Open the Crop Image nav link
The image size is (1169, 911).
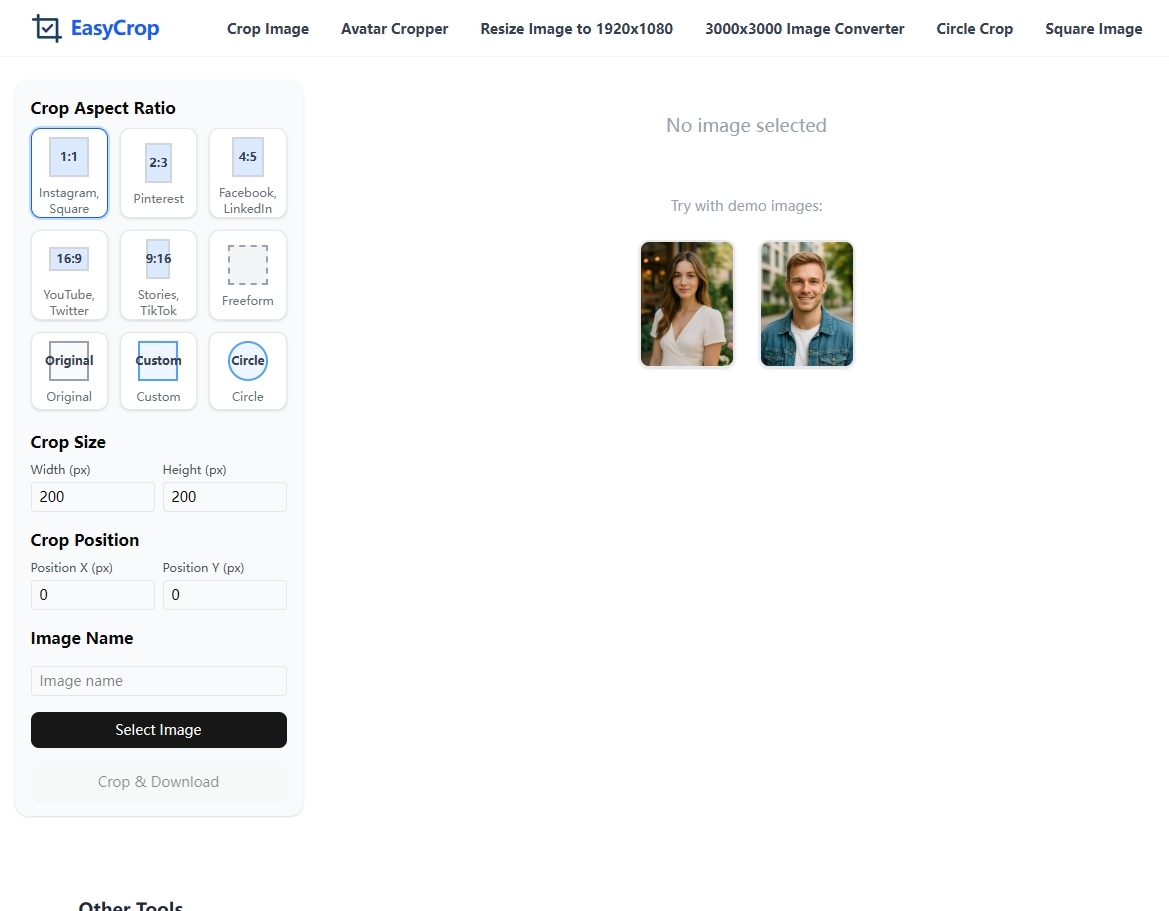point(268,29)
